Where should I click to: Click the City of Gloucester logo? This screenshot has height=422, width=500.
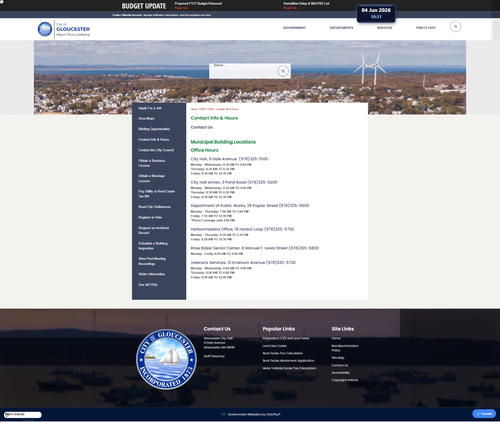click(x=64, y=29)
